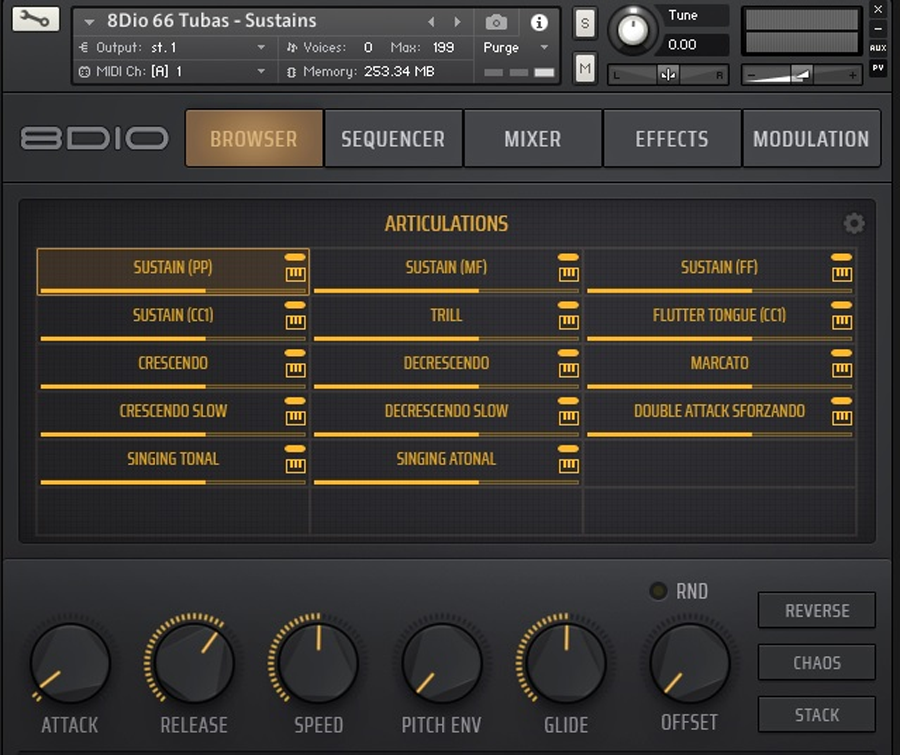Click the keyboard icon for Double Attack Sforzando
This screenshot has width=900, height=755.
click(841, 418)
